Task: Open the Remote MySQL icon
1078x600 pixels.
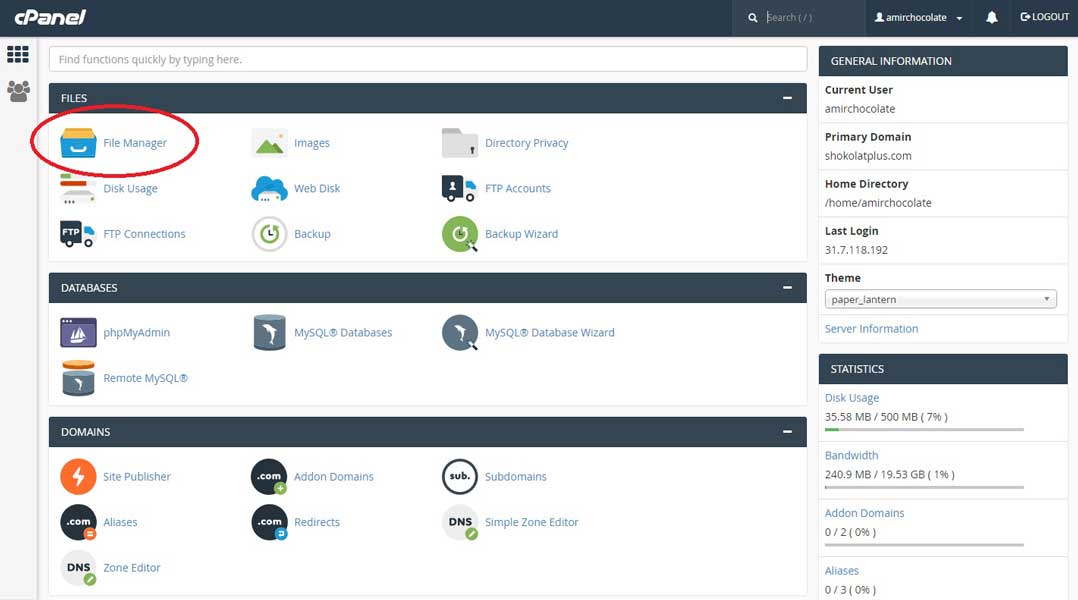Action: pyautogui.click(x=78, y=378)
